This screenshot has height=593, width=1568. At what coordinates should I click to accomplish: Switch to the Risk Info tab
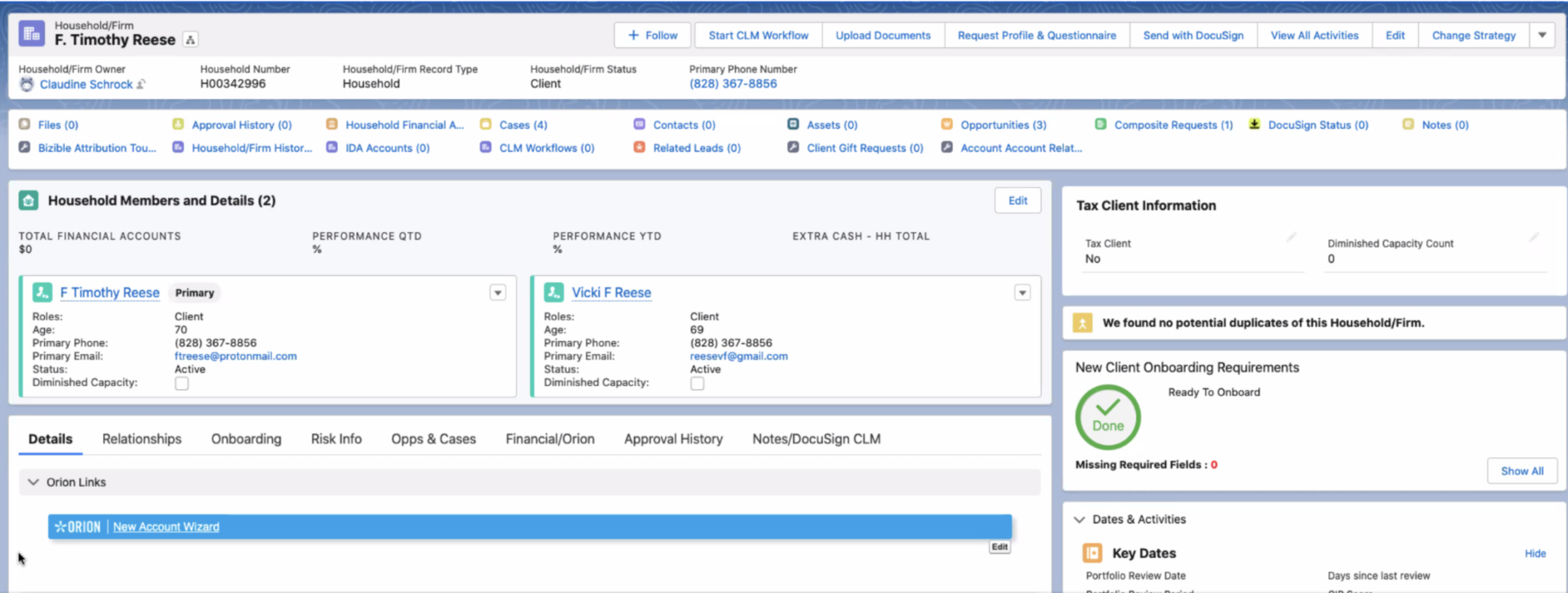point(336,439)
